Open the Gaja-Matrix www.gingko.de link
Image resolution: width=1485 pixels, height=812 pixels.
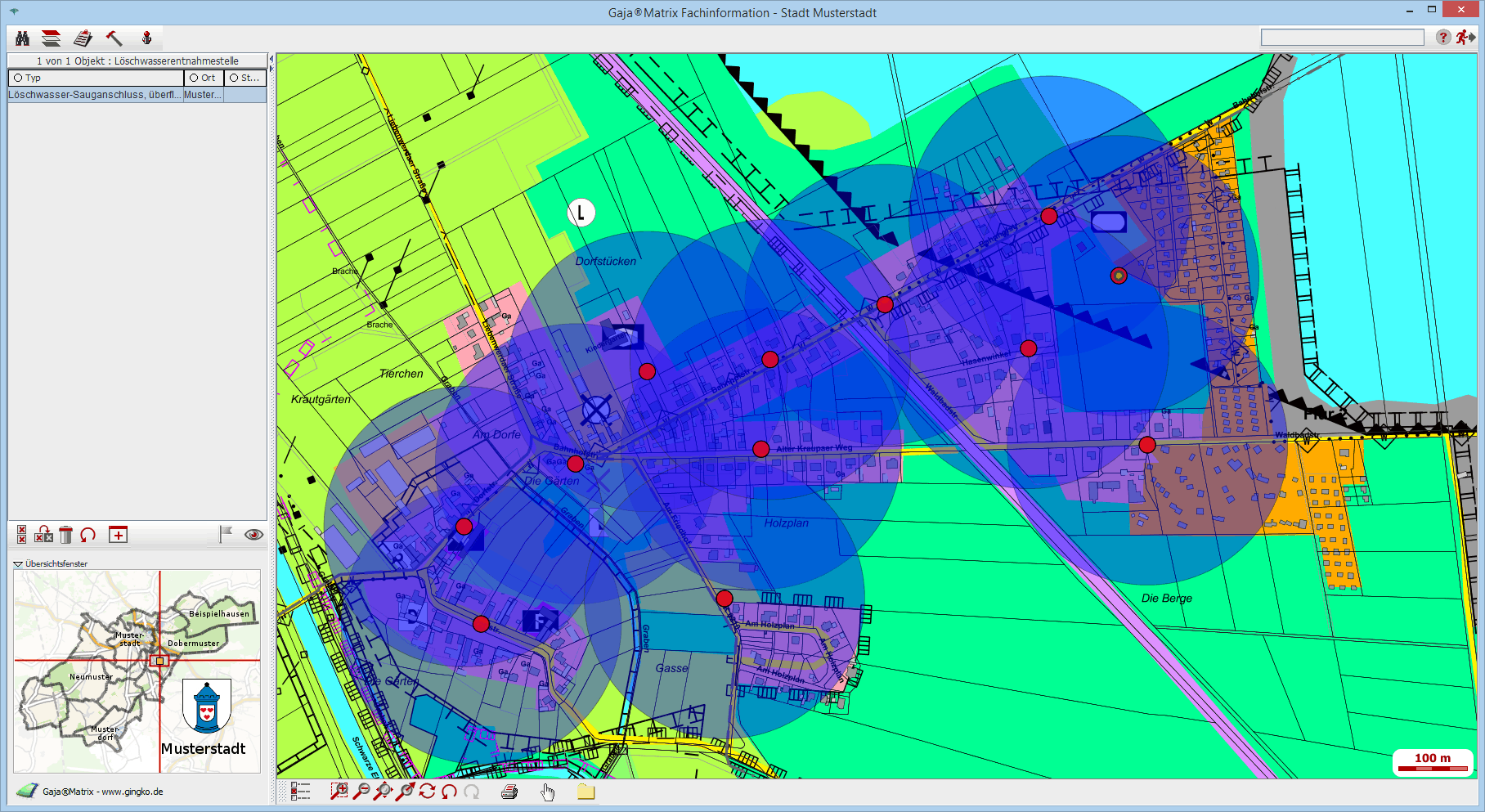102,792
